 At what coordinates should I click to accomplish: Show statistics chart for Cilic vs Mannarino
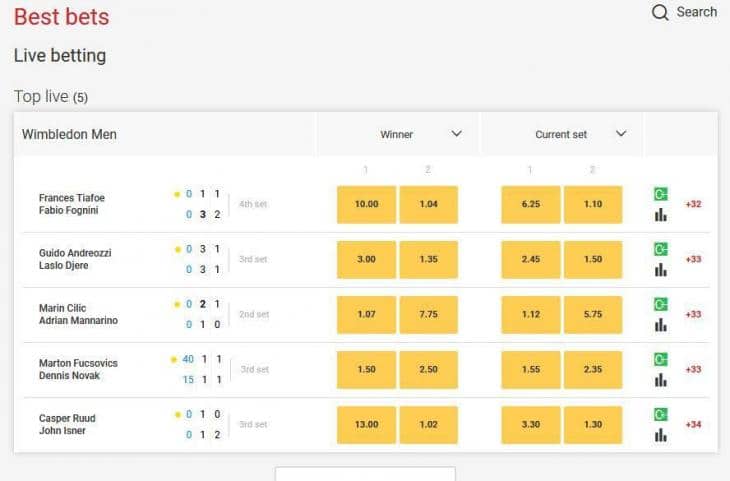(x=660, y=324)
